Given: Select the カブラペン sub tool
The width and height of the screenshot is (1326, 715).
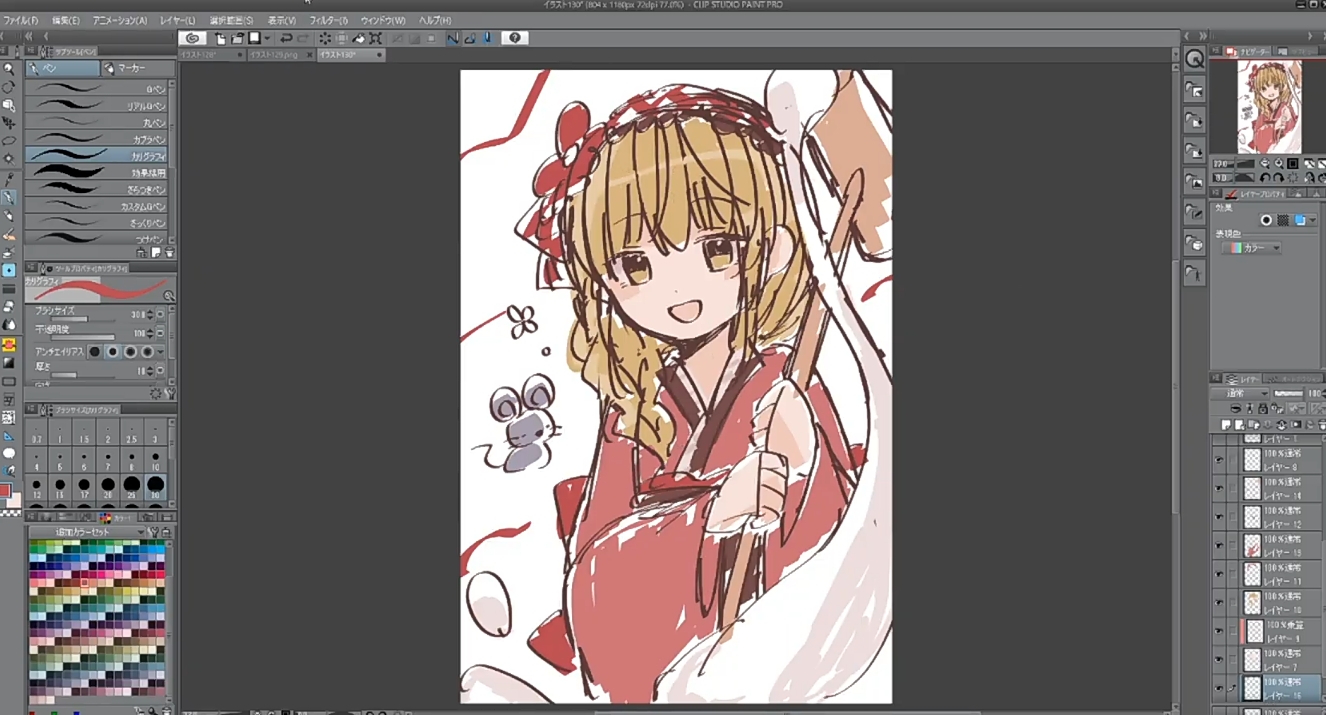Looking at the screenshot, I should click(x=96, y=139).
